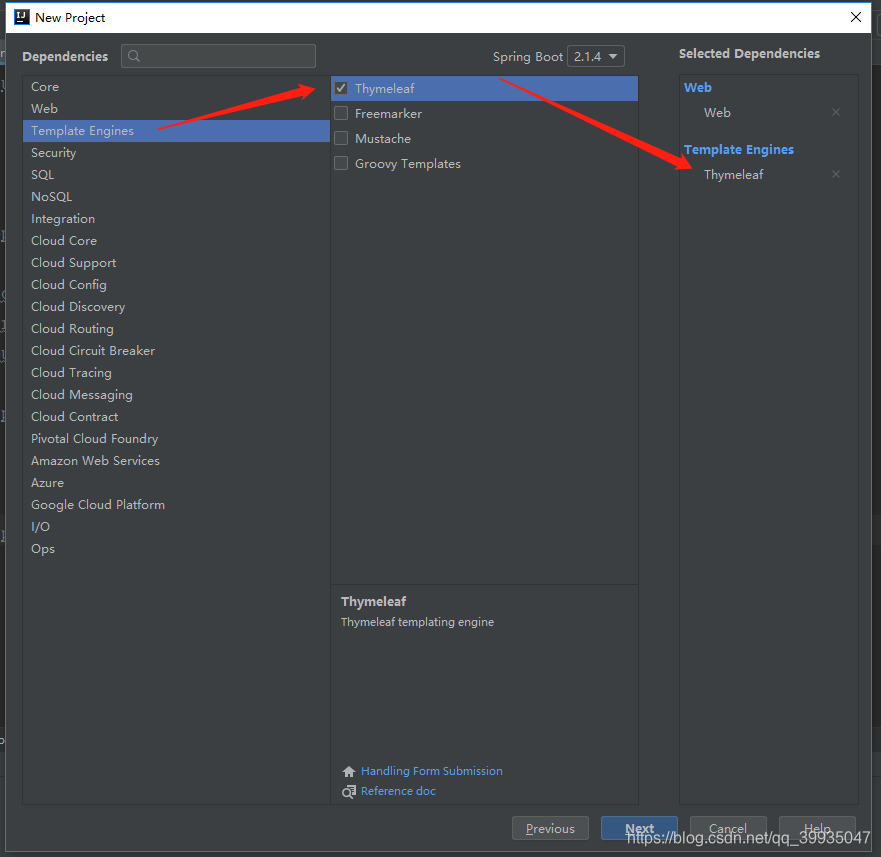The width and height of the screenshot is (881, 857).
Task: Remove Thymeleaf from selected dependencies
Action: pyautogui.click(x=835, y=174)
